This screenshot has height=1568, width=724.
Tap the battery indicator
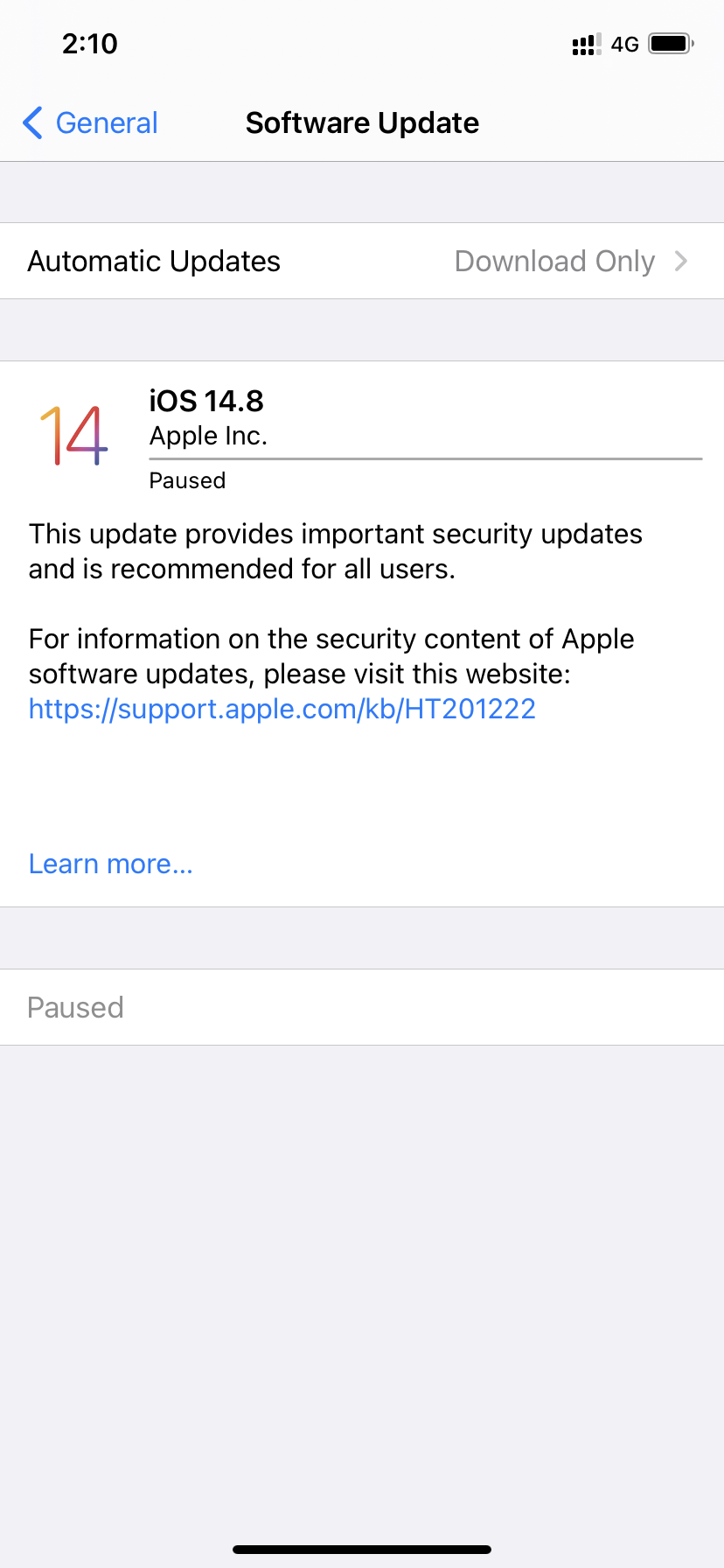668,44
